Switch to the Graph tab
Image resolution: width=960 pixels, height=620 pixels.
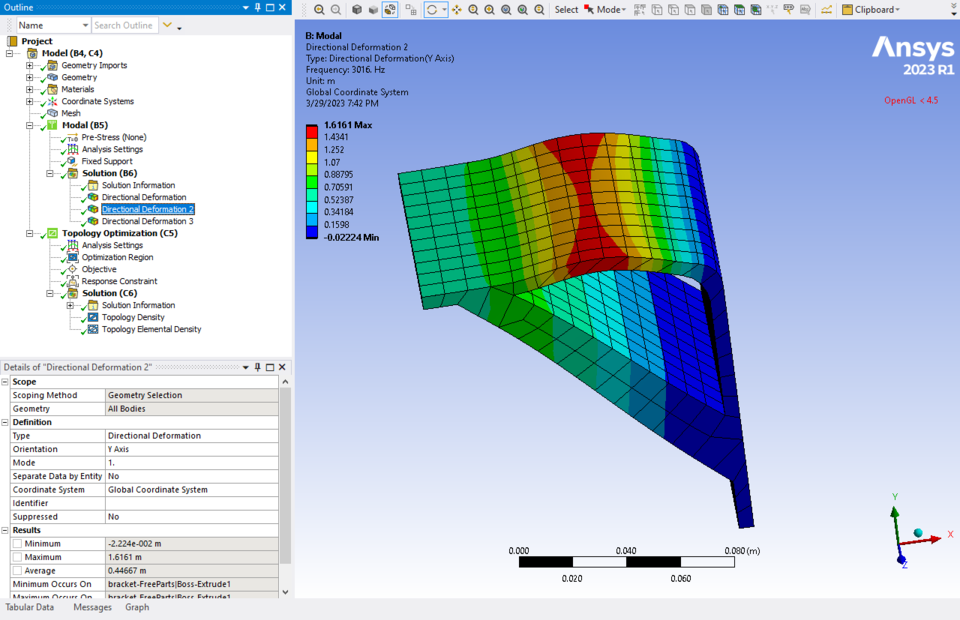[137, 607]
